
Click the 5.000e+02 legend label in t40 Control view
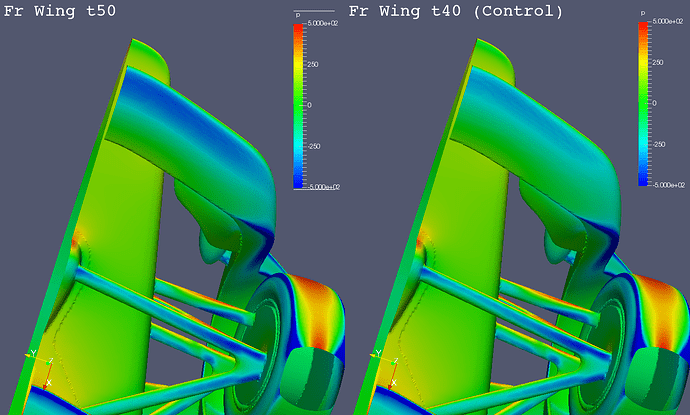(668, 21)
